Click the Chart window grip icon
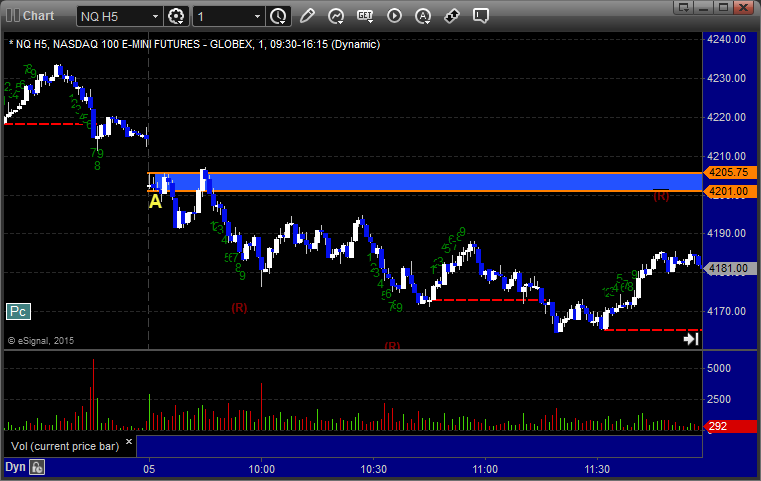This screenshot has width=761, height=481. [x=13, y=16]
